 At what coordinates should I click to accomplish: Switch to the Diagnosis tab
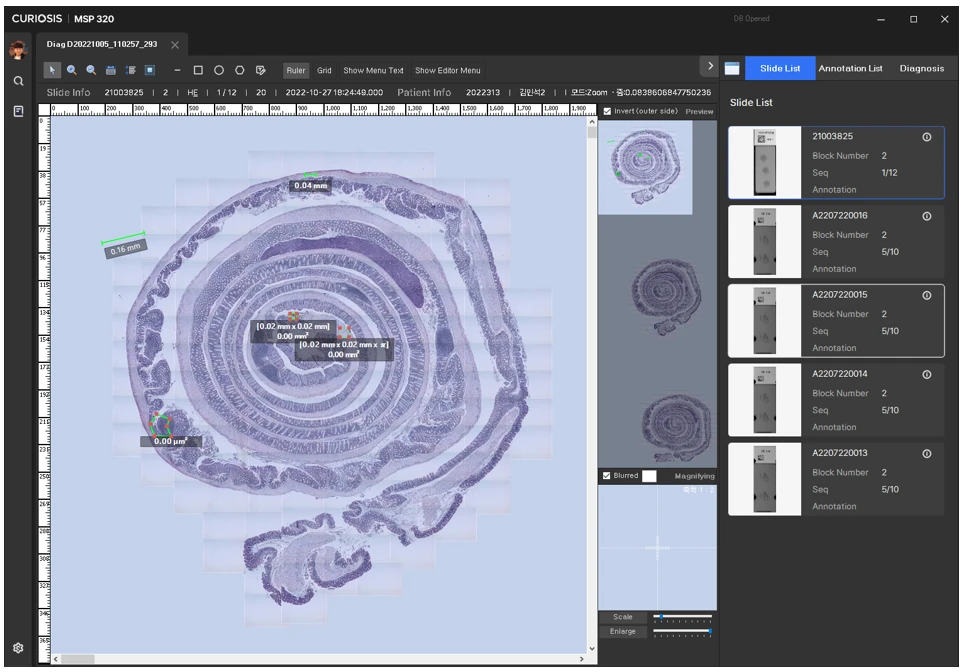[922, 68]
